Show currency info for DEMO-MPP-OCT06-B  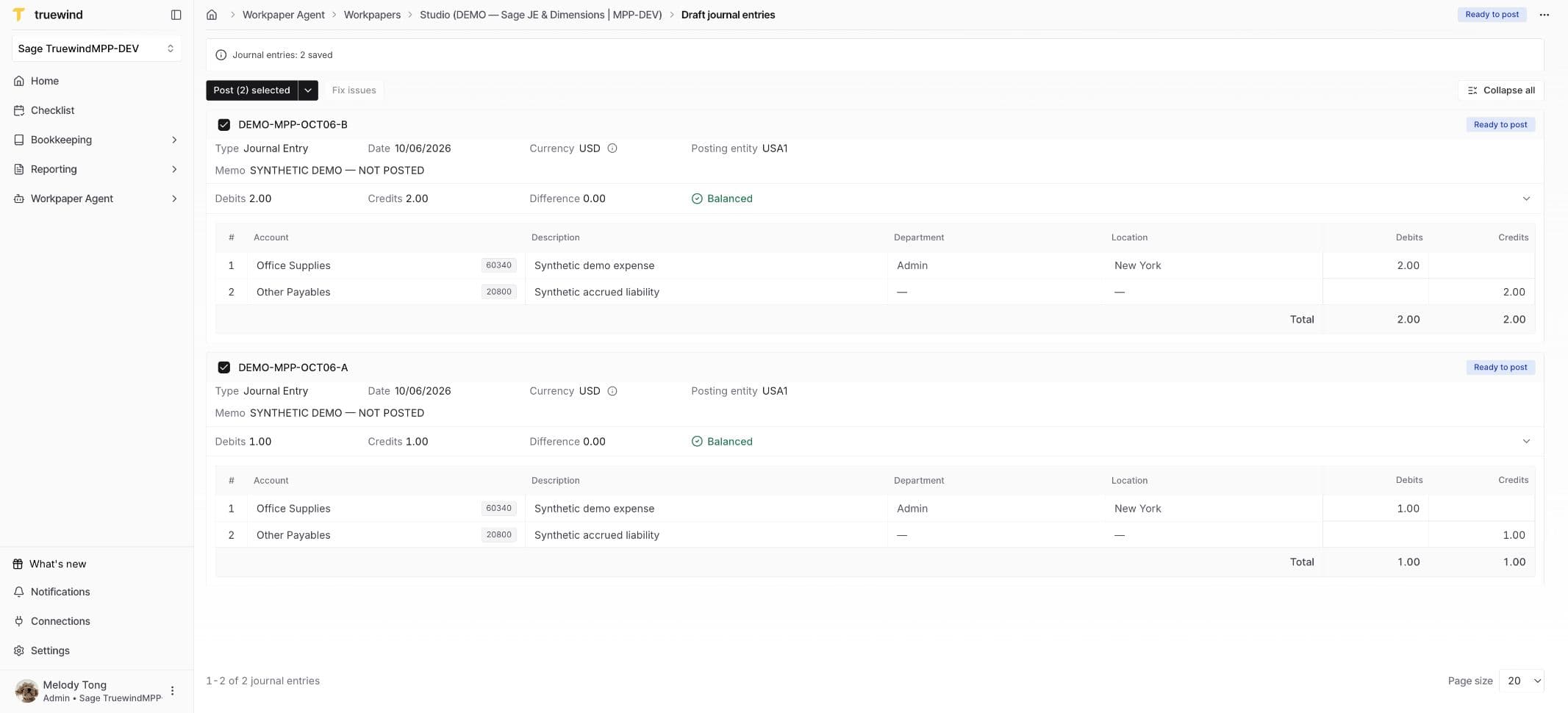point(612,148)
